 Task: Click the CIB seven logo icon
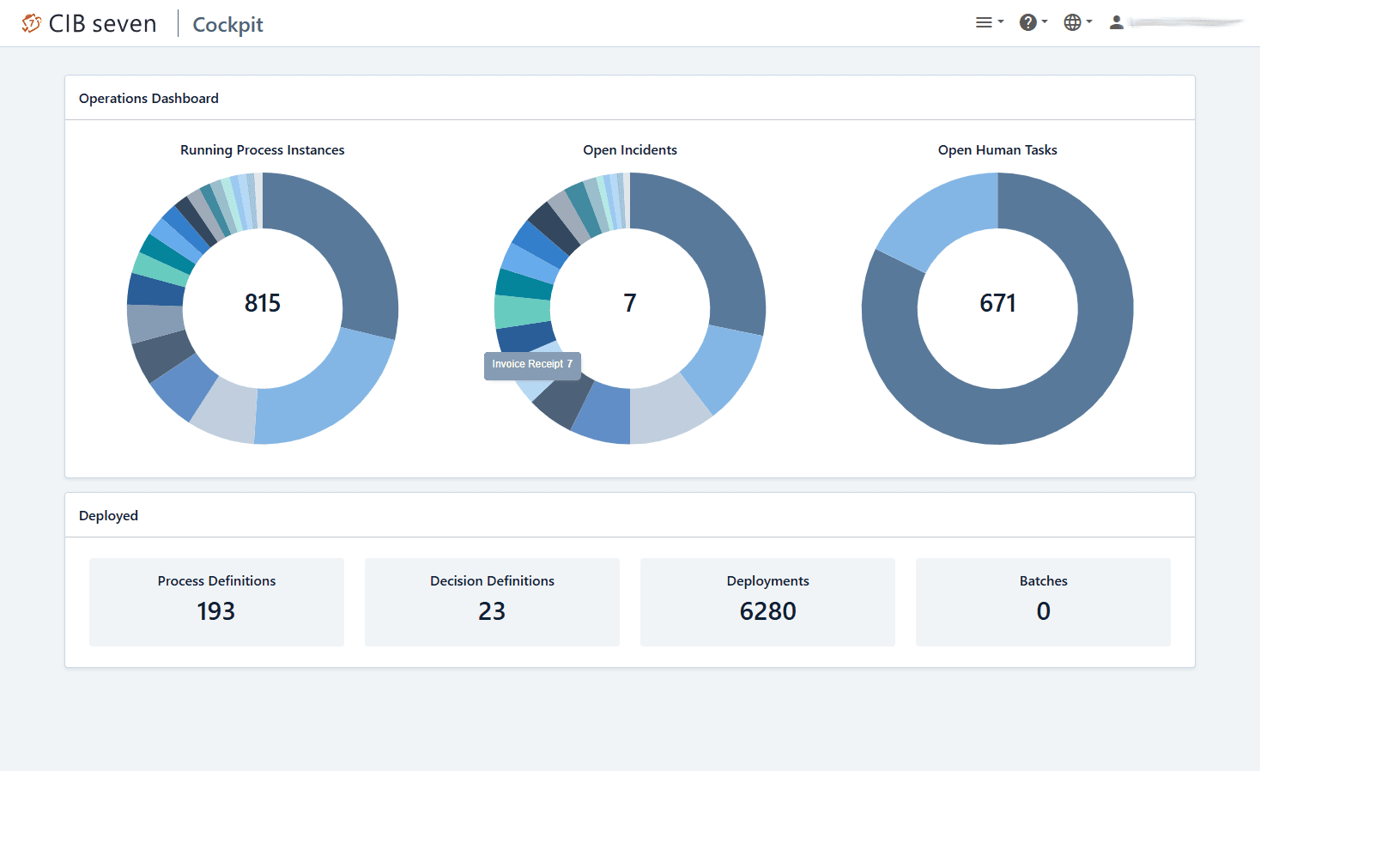32,24
